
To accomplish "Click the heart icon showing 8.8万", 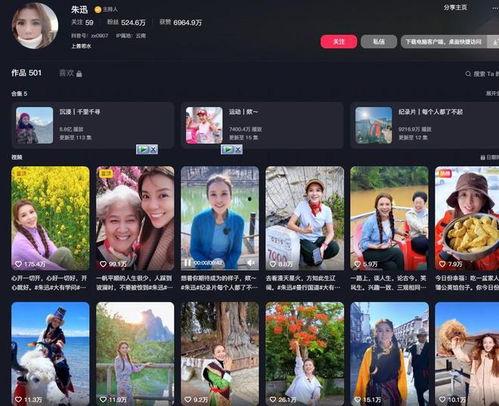I will pyautogui.click(x=272, y=264).
